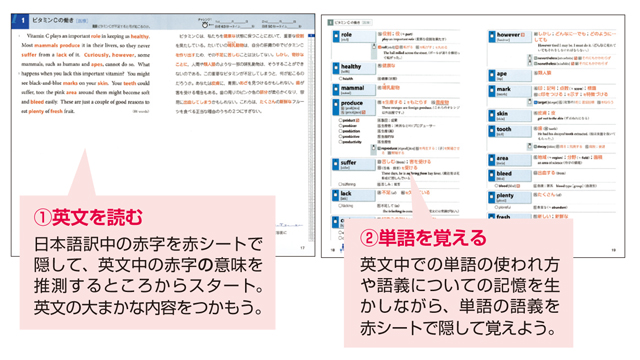Click the 'suffer' vocabulary entry
This screenshot has height=360, width=640.
354,164
